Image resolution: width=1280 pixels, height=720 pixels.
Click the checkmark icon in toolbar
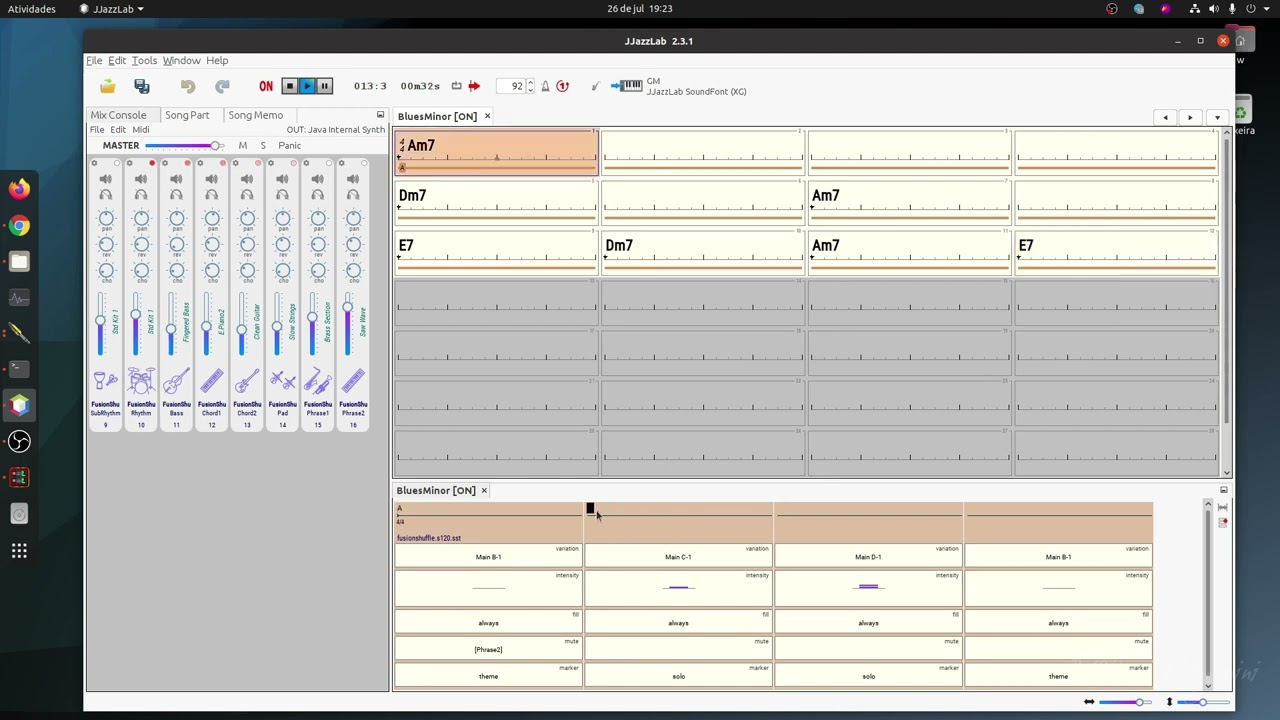click(596, 86)
